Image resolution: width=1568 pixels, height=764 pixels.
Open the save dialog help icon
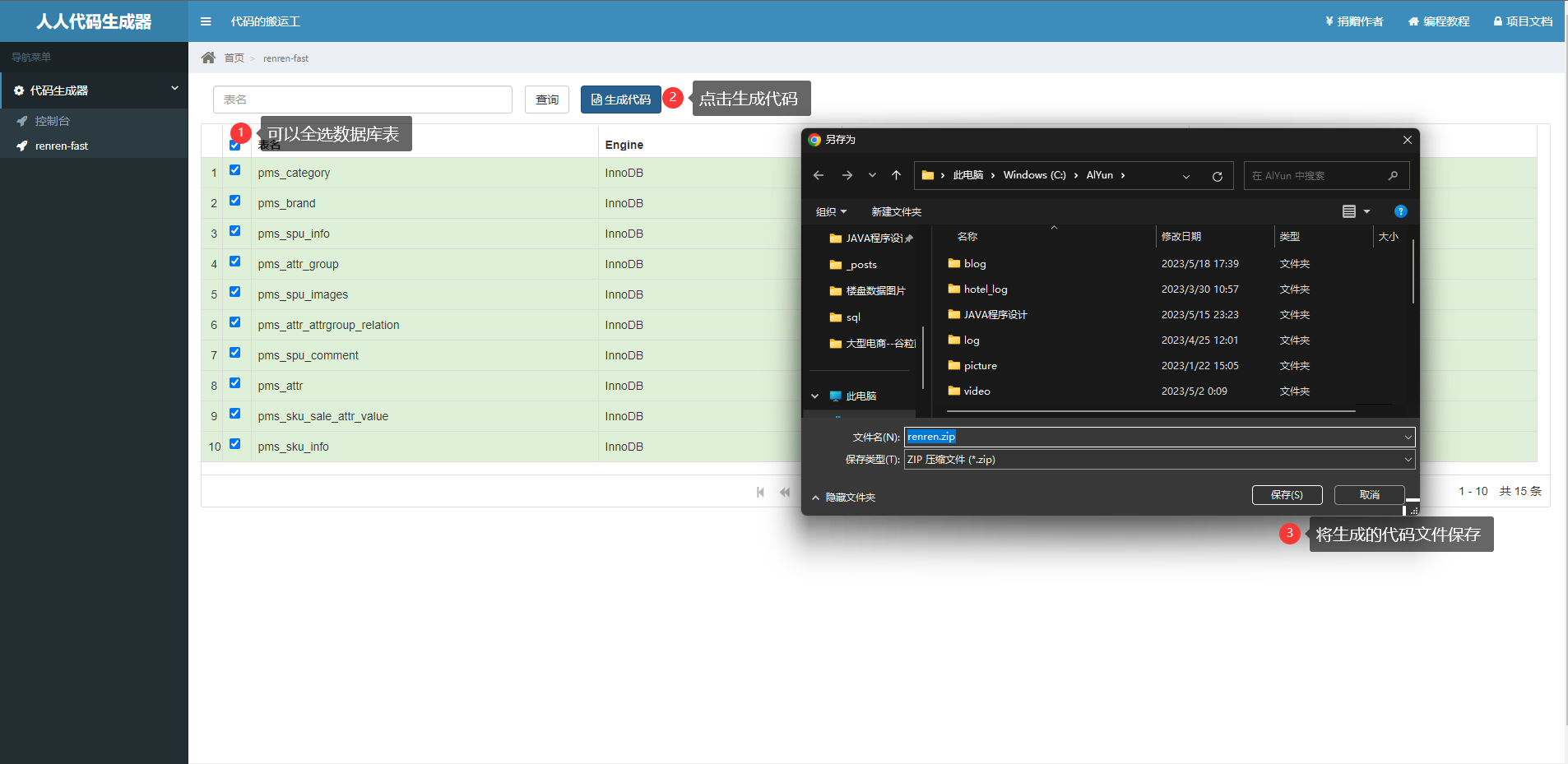pos(1400,211)
